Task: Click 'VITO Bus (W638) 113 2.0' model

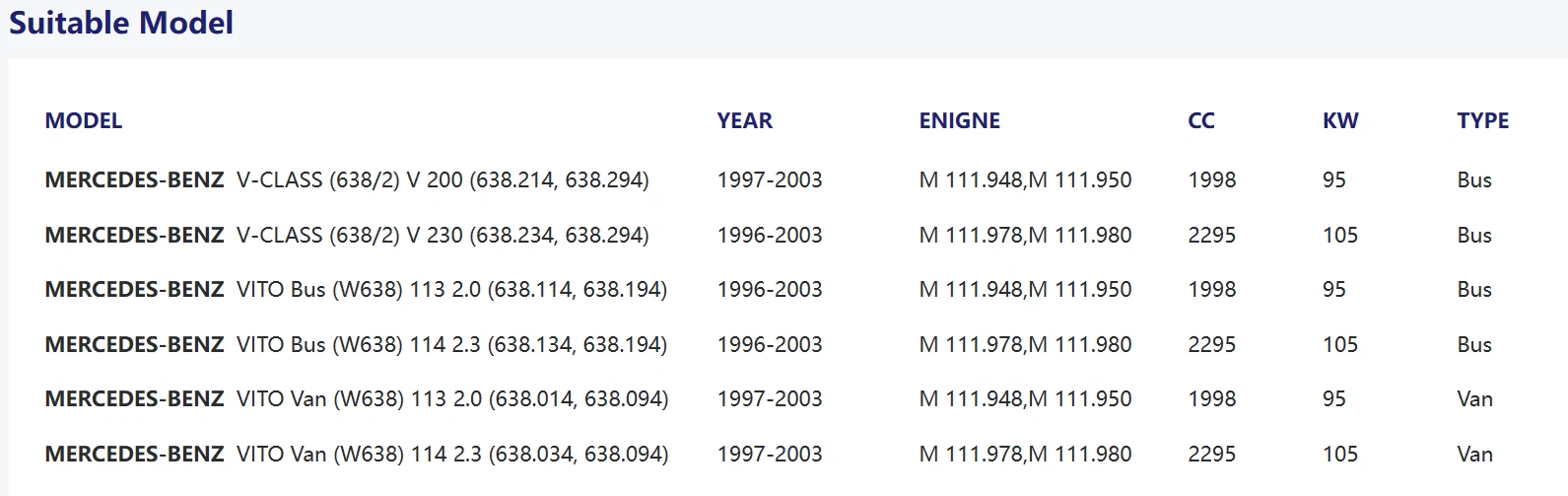Action: tap(359, 290)
